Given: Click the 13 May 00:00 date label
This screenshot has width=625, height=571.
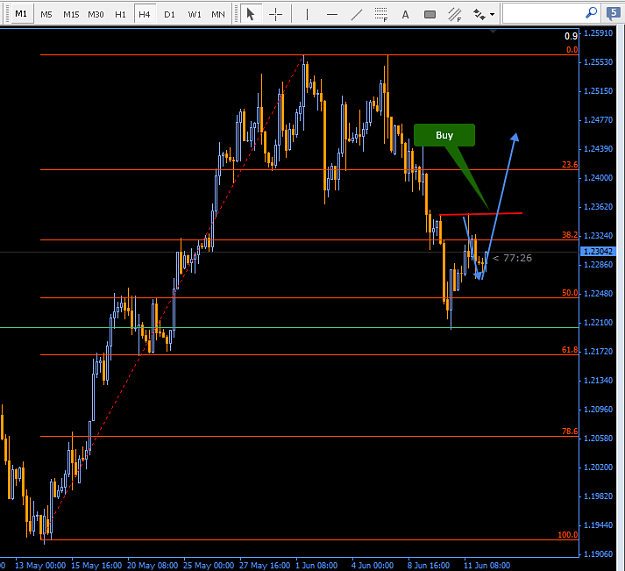Looking at the screenshot, I should point(40,565).
